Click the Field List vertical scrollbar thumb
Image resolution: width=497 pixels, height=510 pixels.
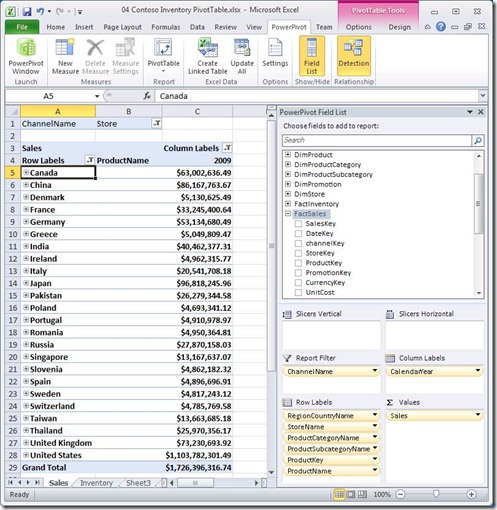(x=479, y=204)
